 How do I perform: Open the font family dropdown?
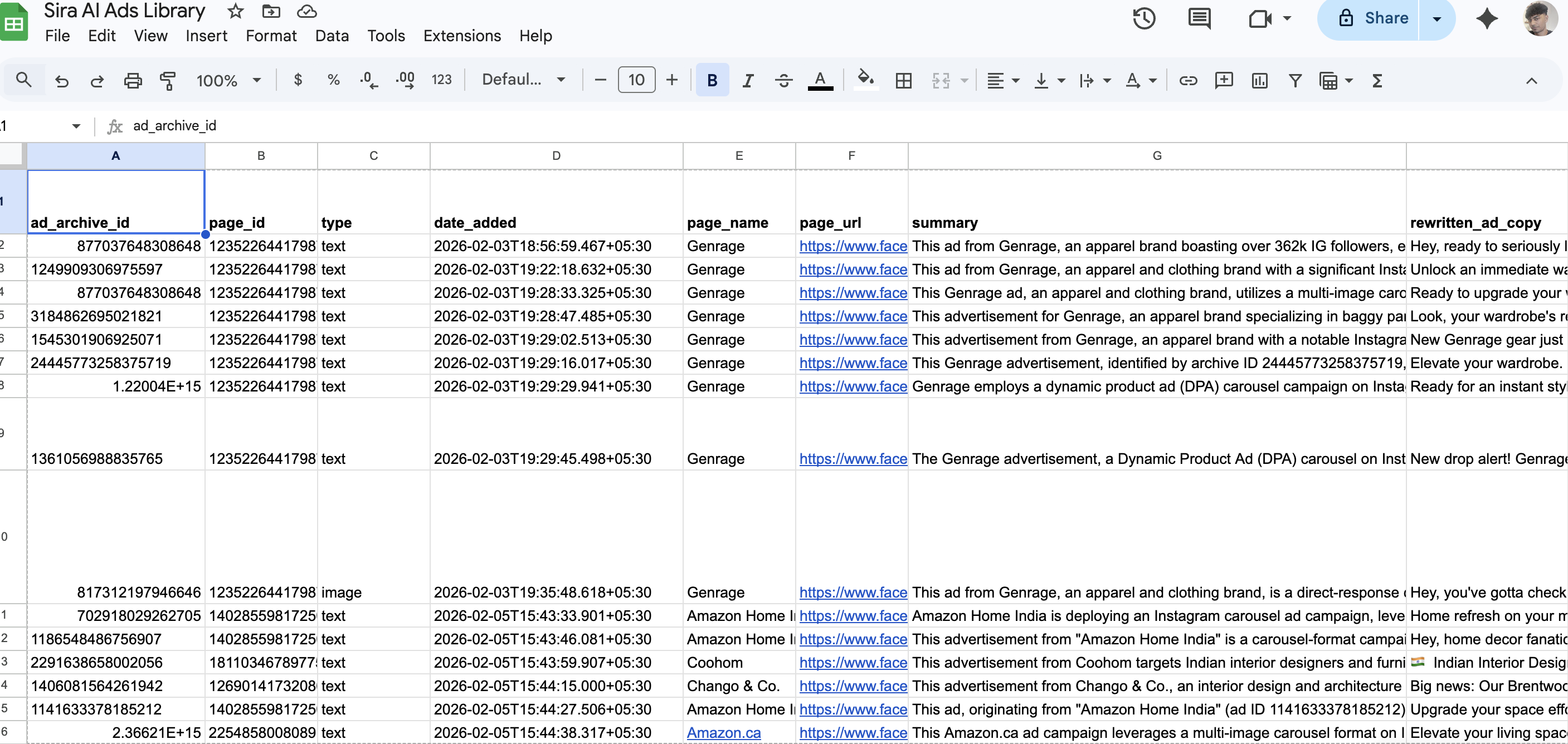[523, 80]
